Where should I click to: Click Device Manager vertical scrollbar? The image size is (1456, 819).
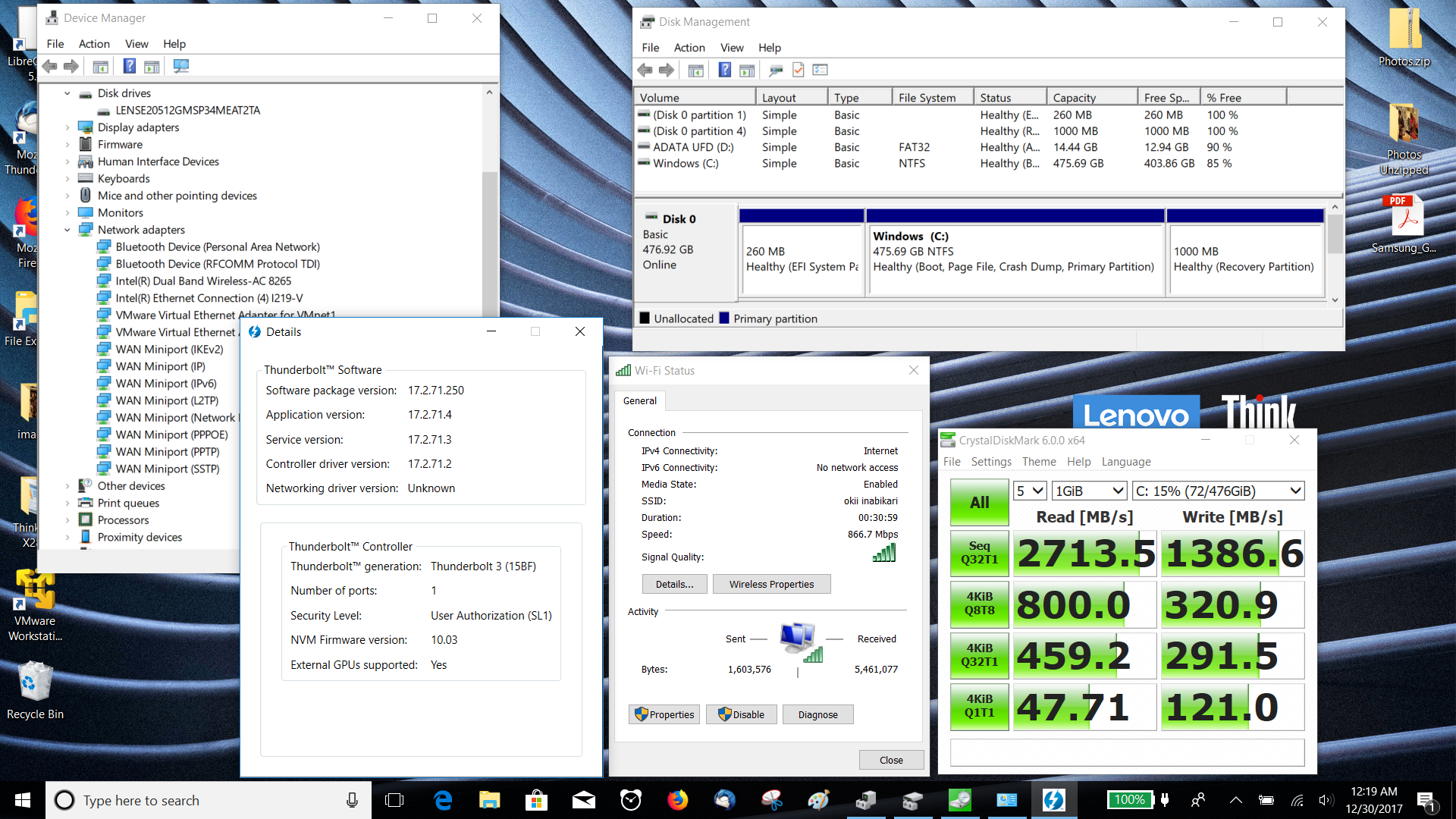(489, 243)
